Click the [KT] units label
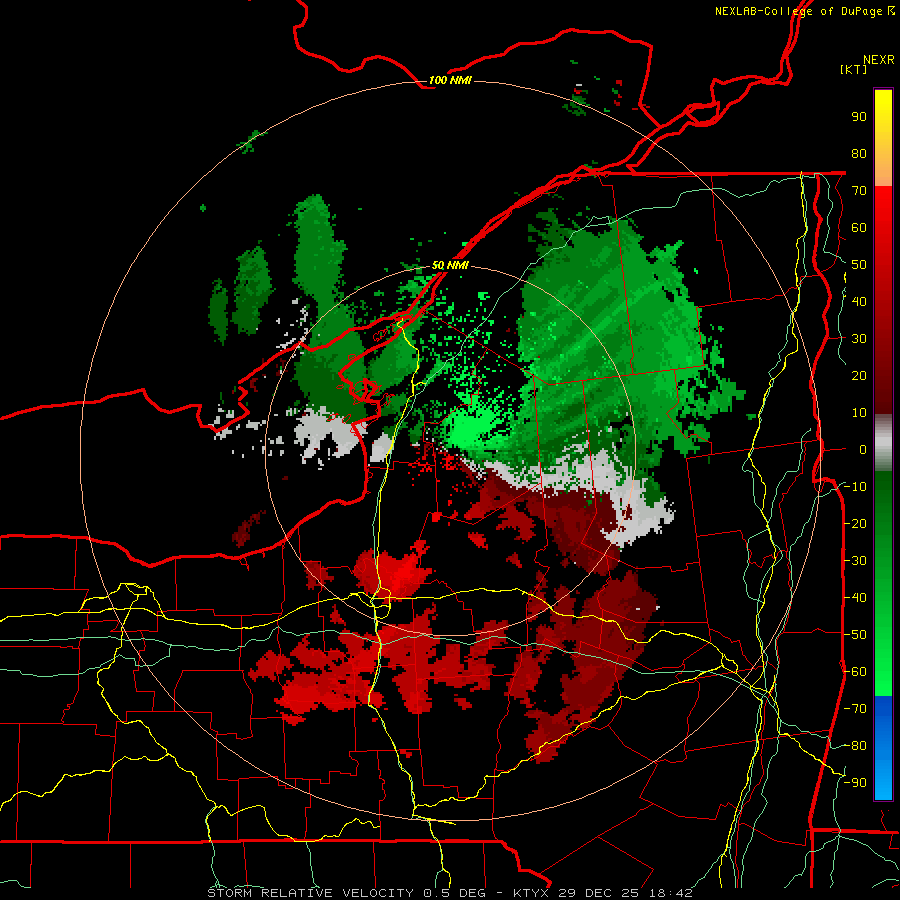 tap(854, 69)
